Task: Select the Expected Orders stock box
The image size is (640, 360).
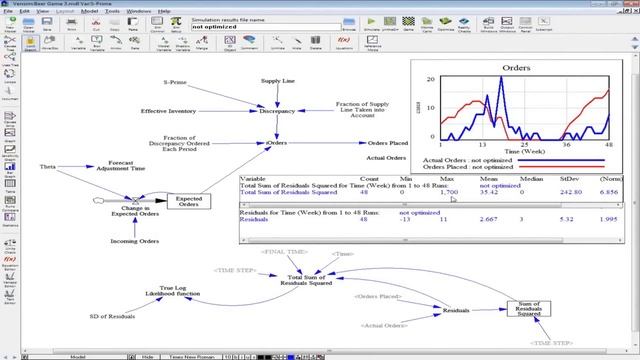Action: pos(189,201)
